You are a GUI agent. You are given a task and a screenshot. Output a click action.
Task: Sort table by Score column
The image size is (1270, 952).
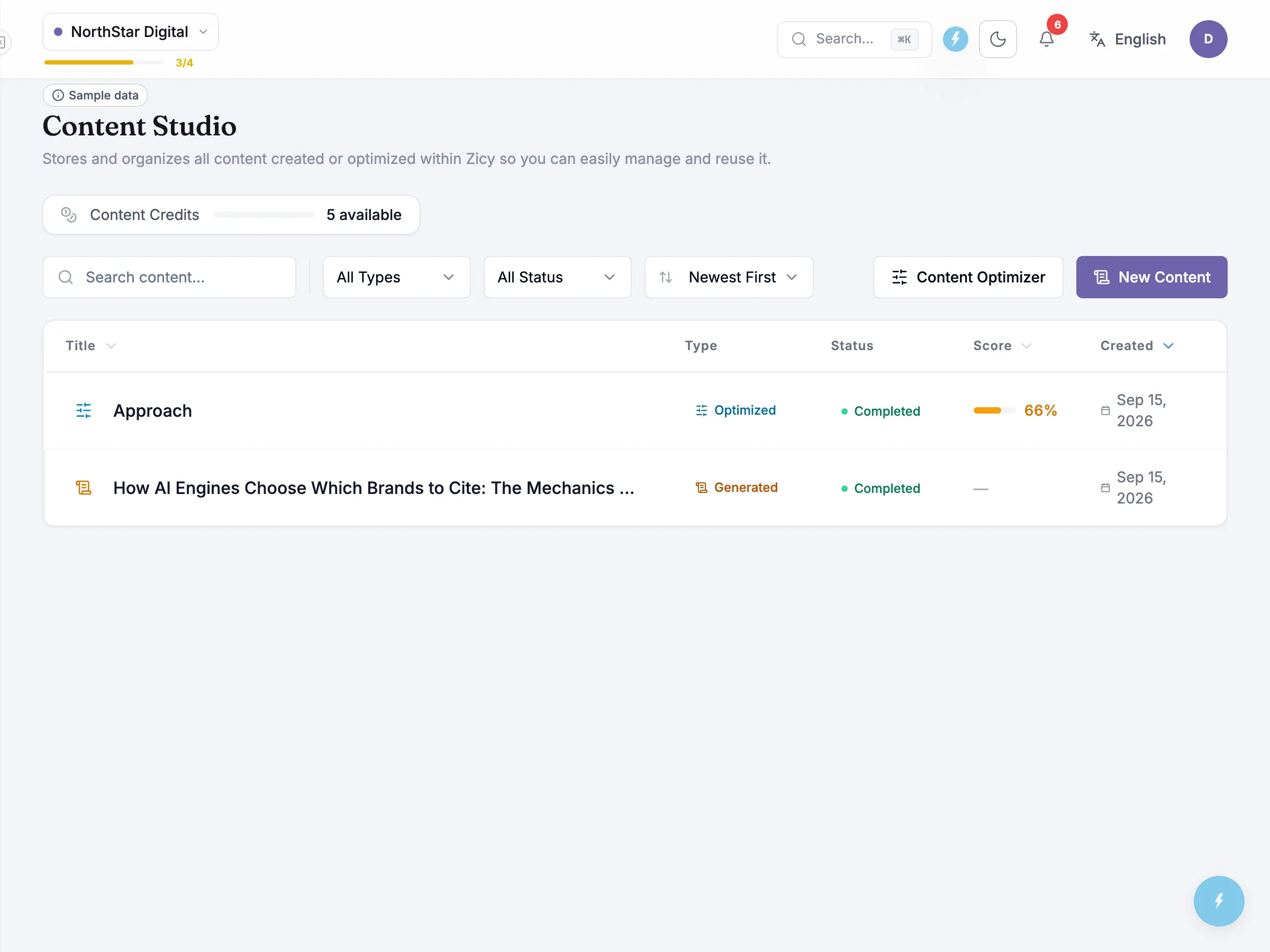tap(1002, 345)
